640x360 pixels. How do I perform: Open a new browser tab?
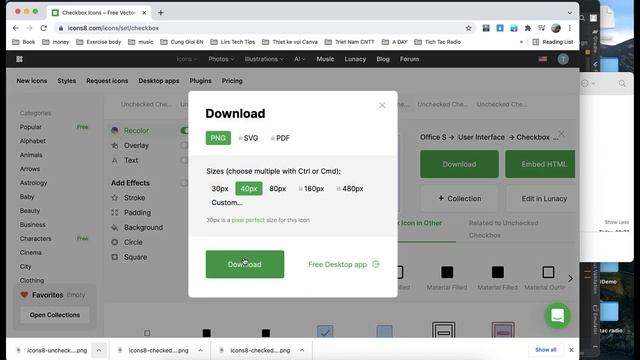(x=161, y=13)
